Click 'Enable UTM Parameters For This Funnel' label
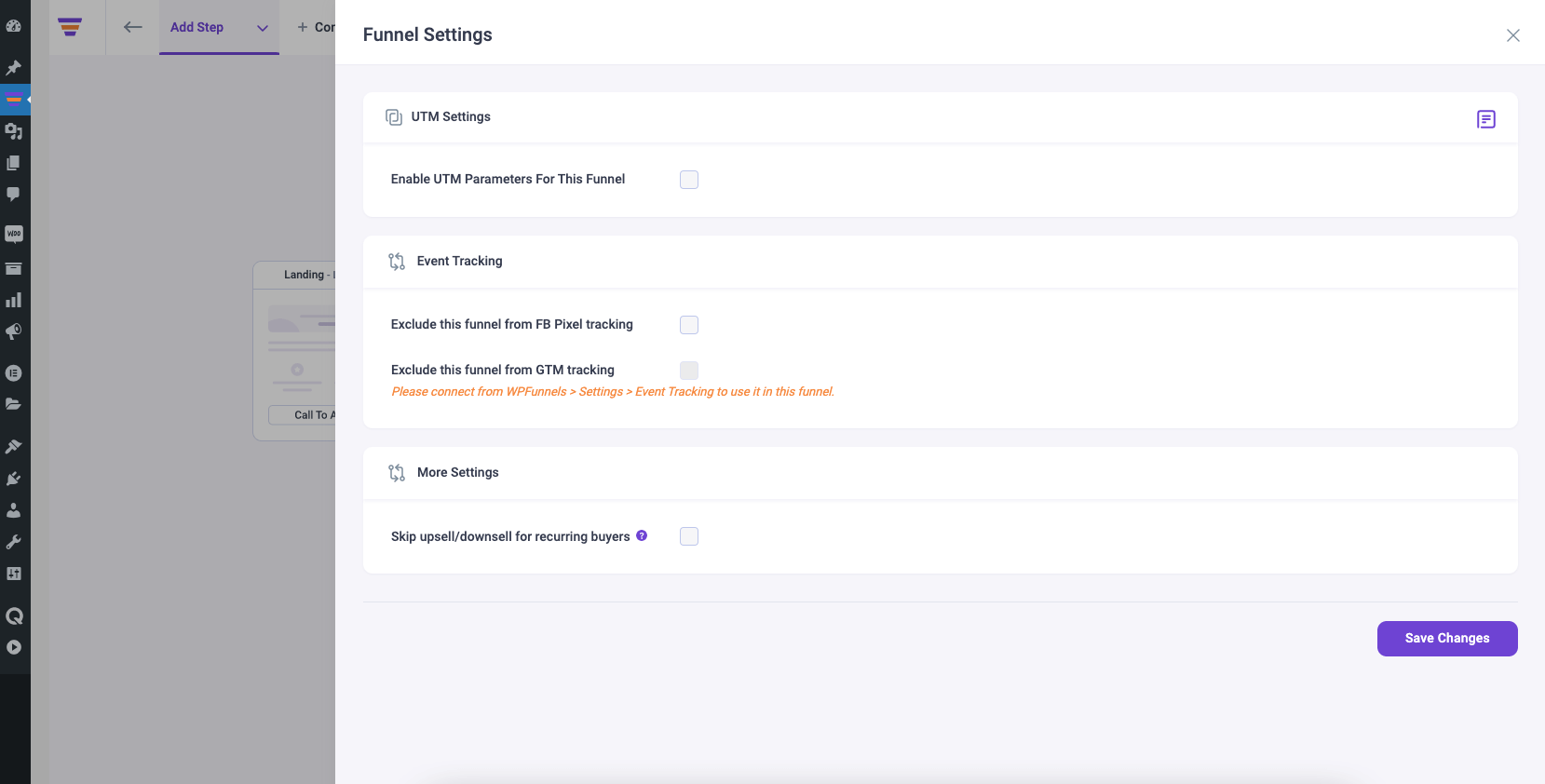The height and width of the screenshot is (784, 1545). click(x=508, y=179)
